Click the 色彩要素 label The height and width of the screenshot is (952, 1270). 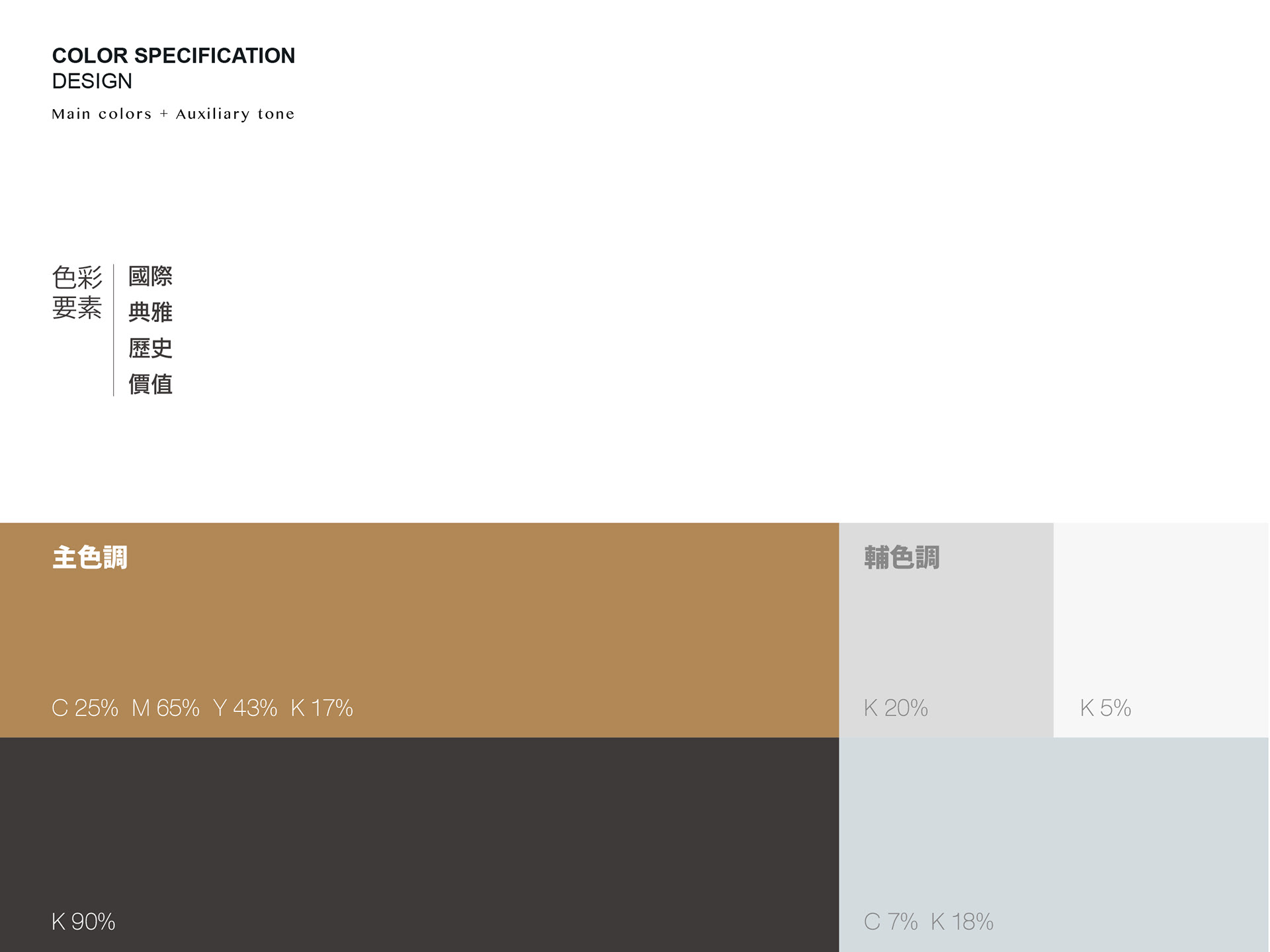77,292
